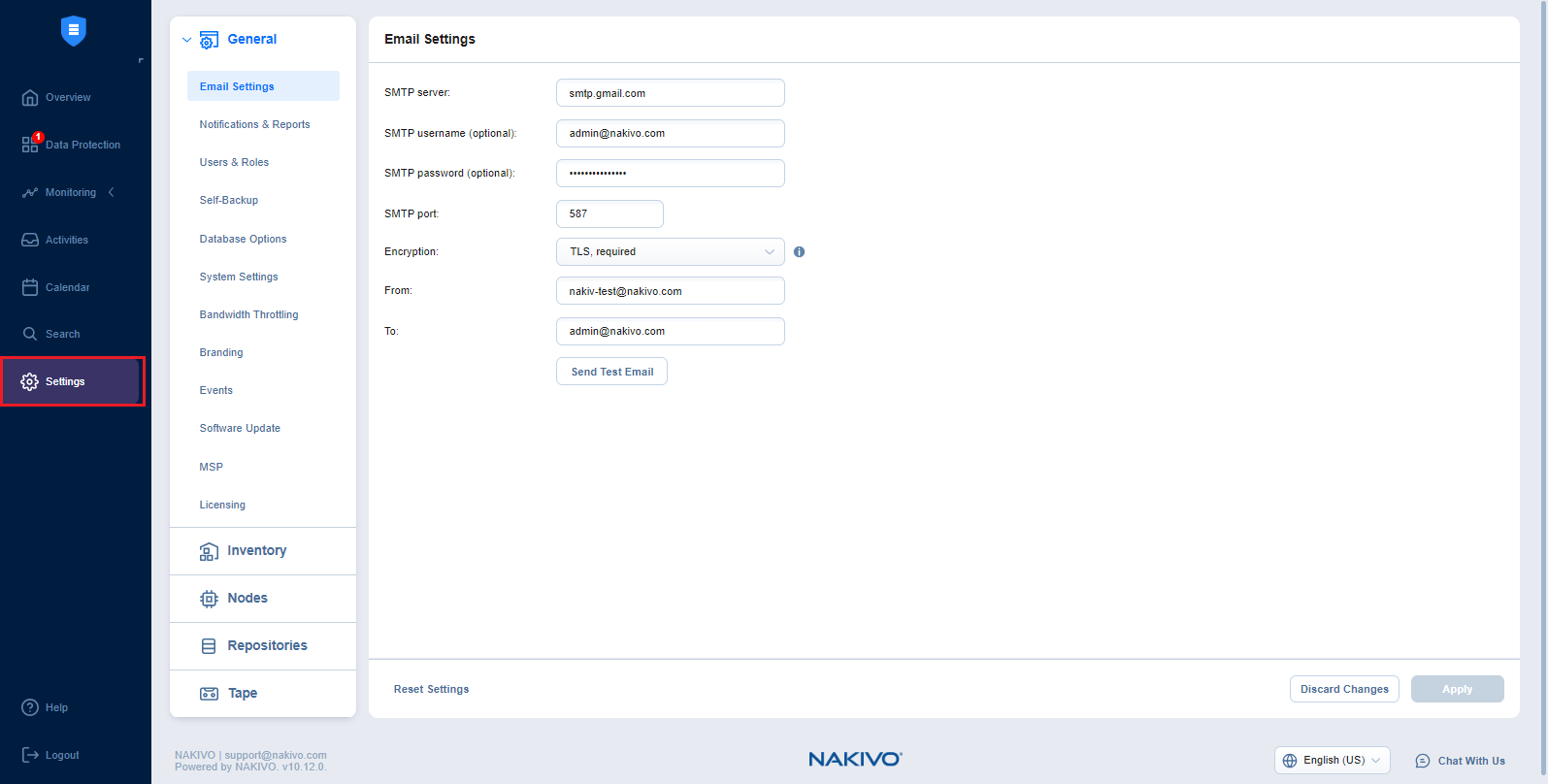Screen dimensions: 1548x784
Task: Expand the Repositories section
Action: (x=266, y=646)
